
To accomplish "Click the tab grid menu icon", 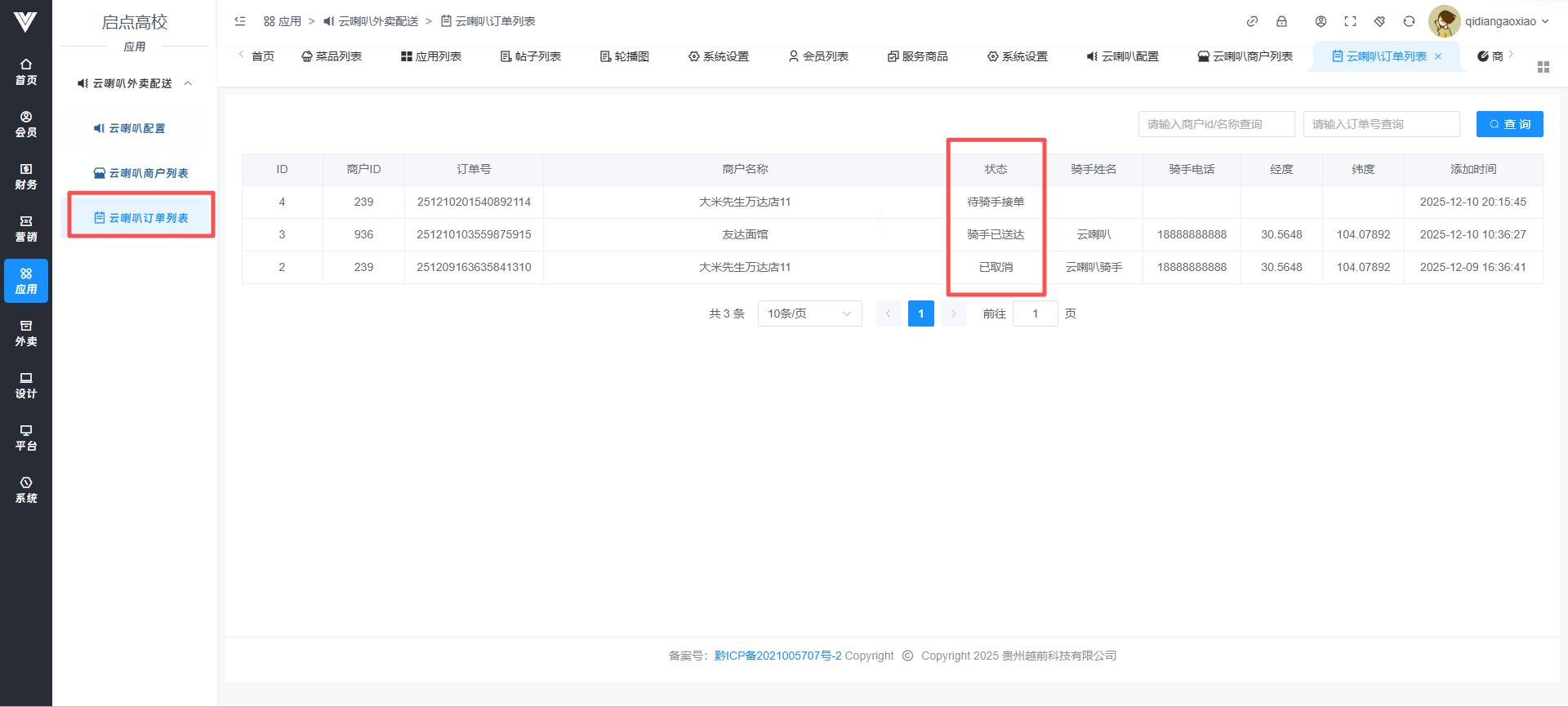I will click(x=1543, y=67).
